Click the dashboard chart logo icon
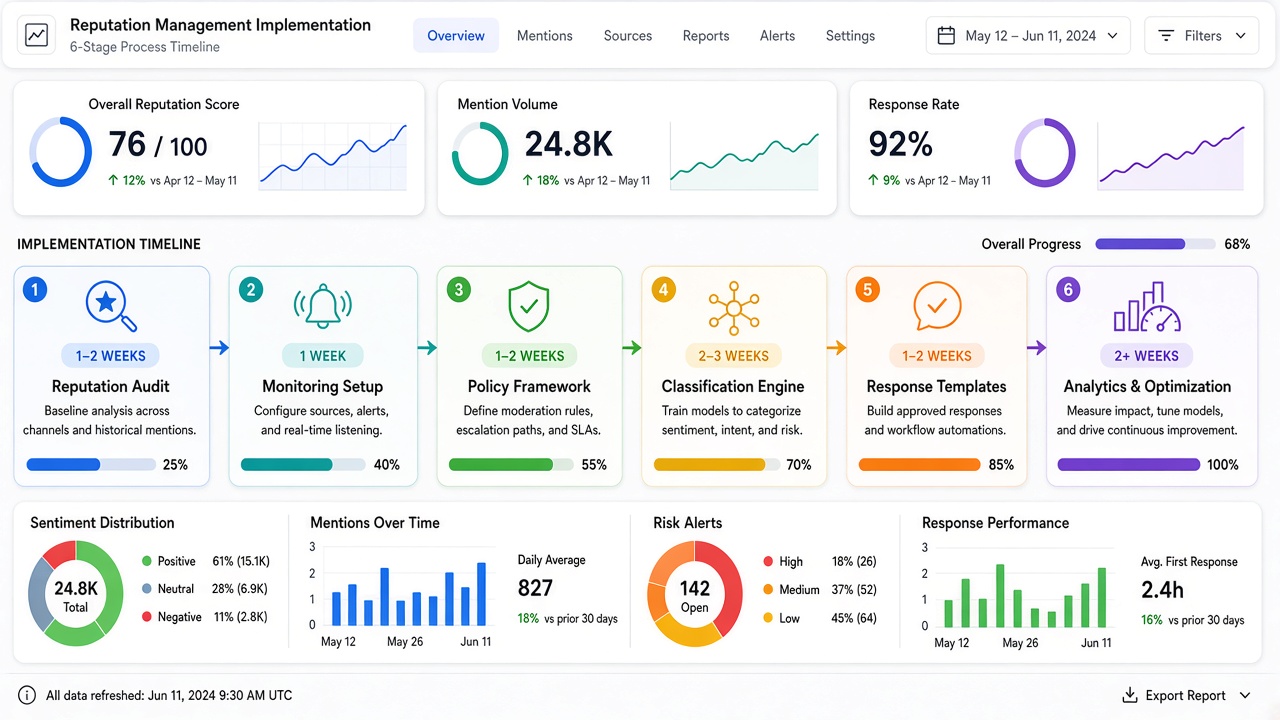 pyautogui.click(x=37, y=36)
